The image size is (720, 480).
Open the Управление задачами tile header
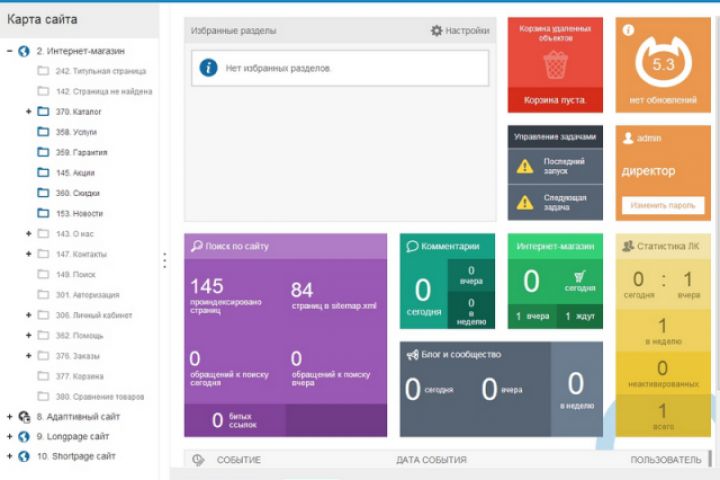pos(555,137)
